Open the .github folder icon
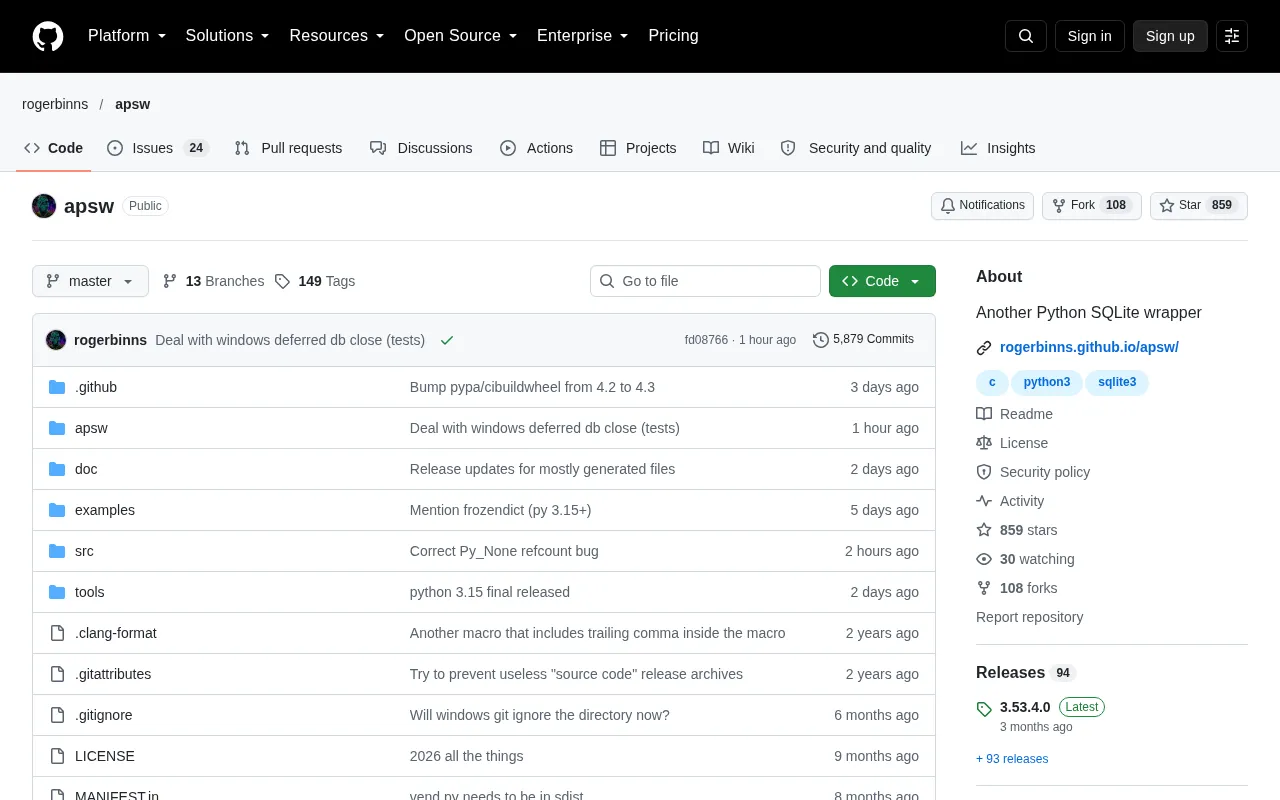The width and height of the screenshot is (1280, 800). point(57,387)
